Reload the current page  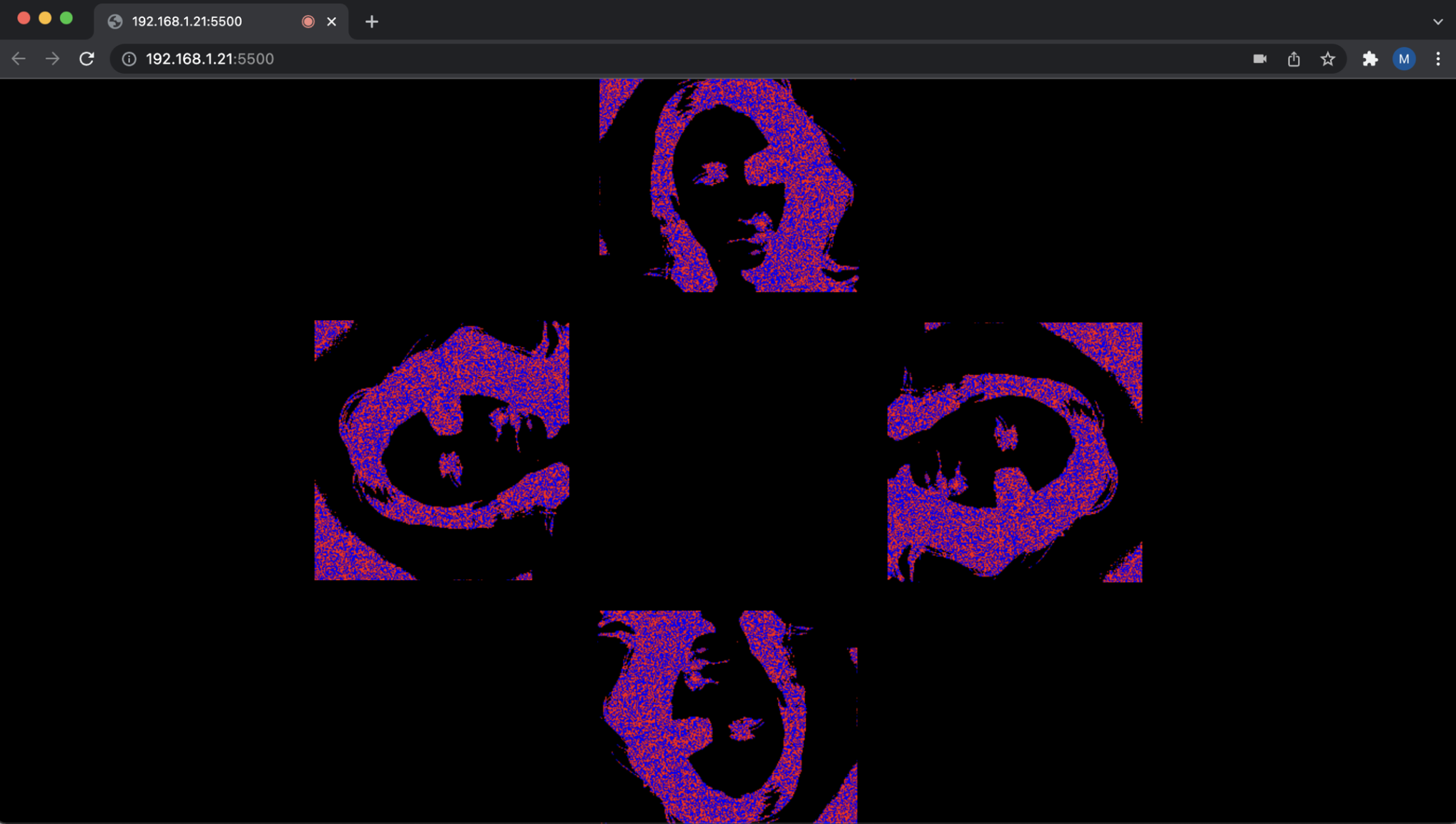[86, 59]
